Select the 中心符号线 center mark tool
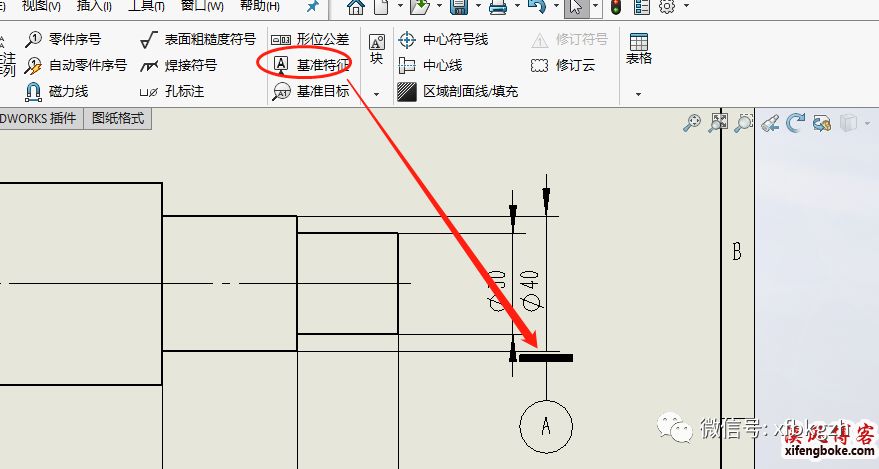Viewport: 879px width, 469px height. click(443, 39)
